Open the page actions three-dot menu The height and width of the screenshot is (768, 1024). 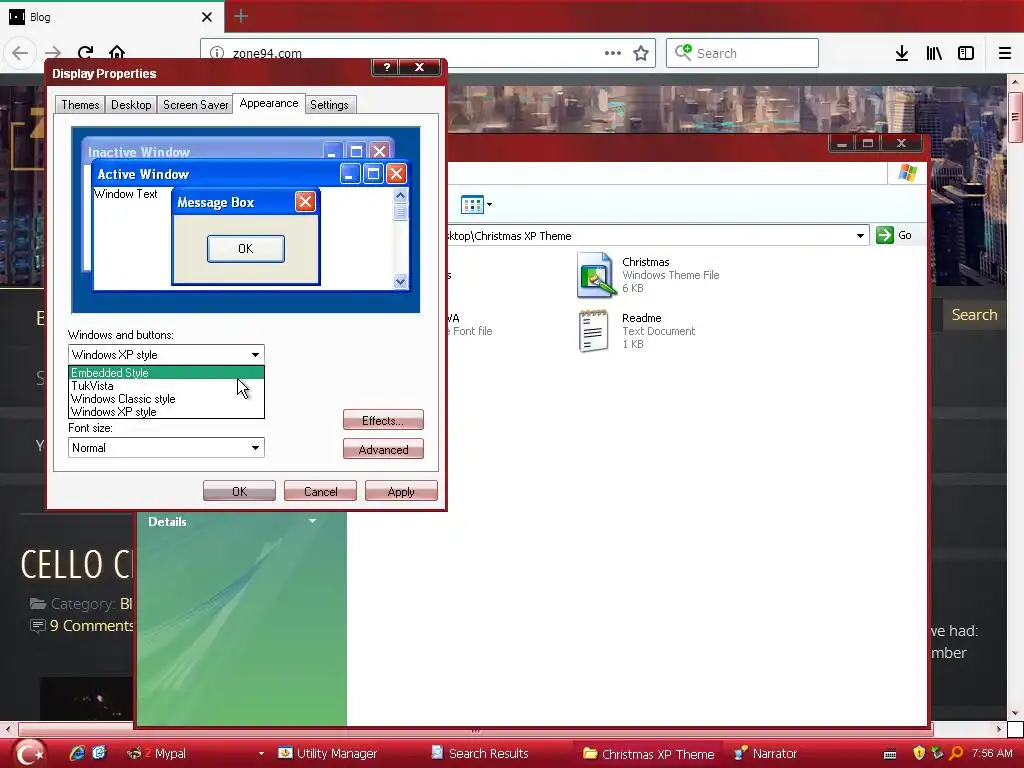tap(613, 53)
